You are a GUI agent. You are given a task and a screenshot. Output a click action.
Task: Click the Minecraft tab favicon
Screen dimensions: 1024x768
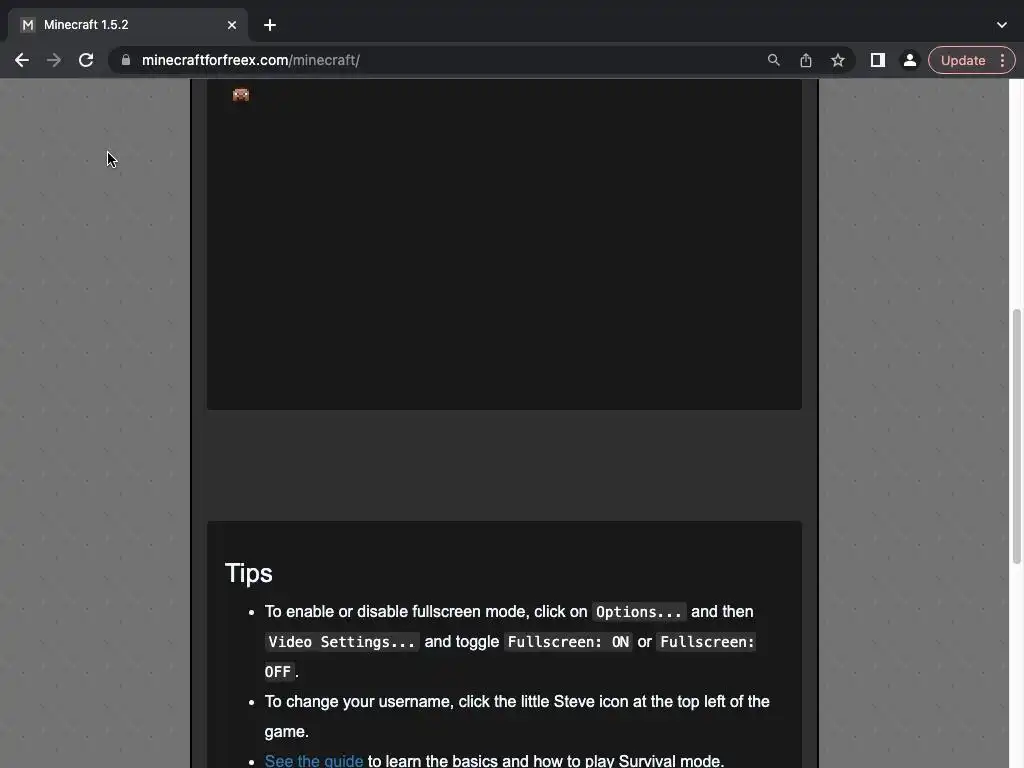tap(27, 25)
